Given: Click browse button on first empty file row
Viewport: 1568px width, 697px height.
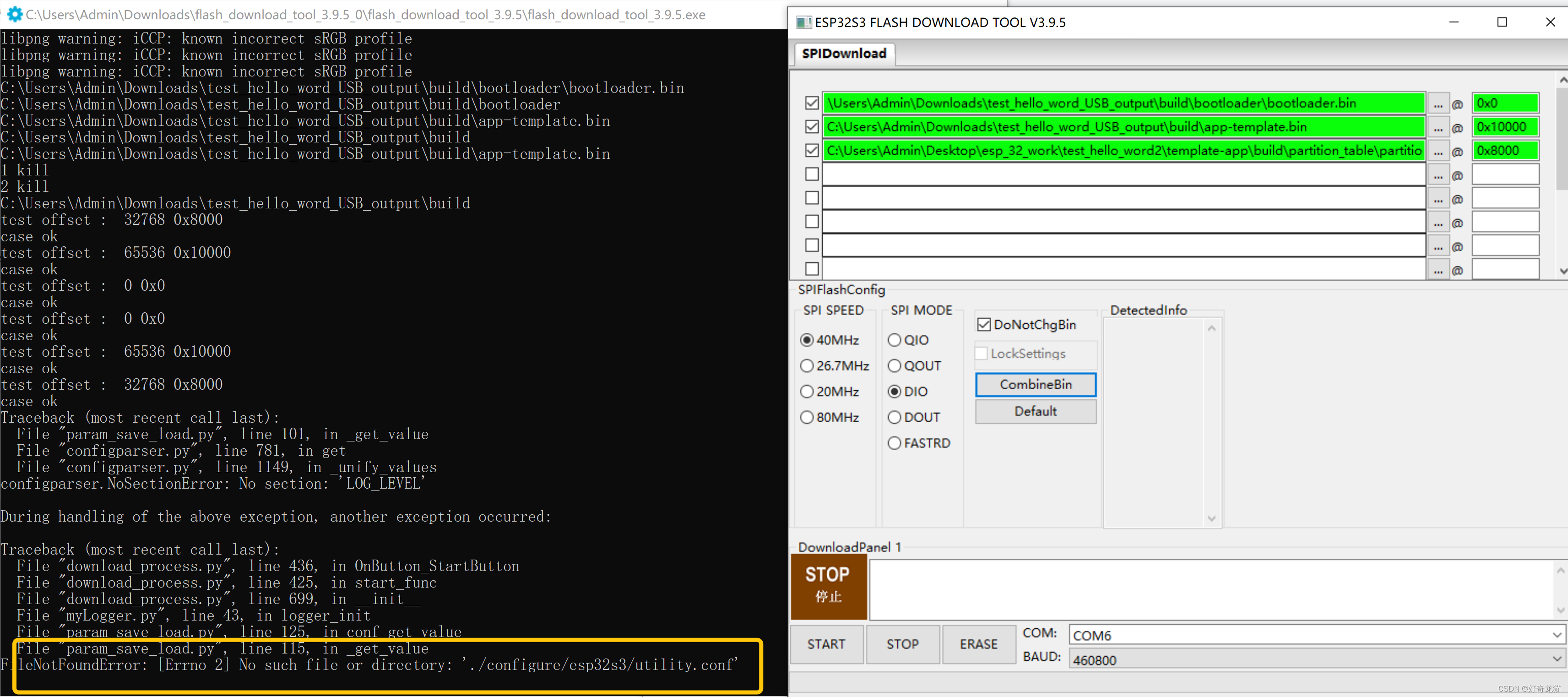Looking at the screenshot, I should [x=1438, y=174].
